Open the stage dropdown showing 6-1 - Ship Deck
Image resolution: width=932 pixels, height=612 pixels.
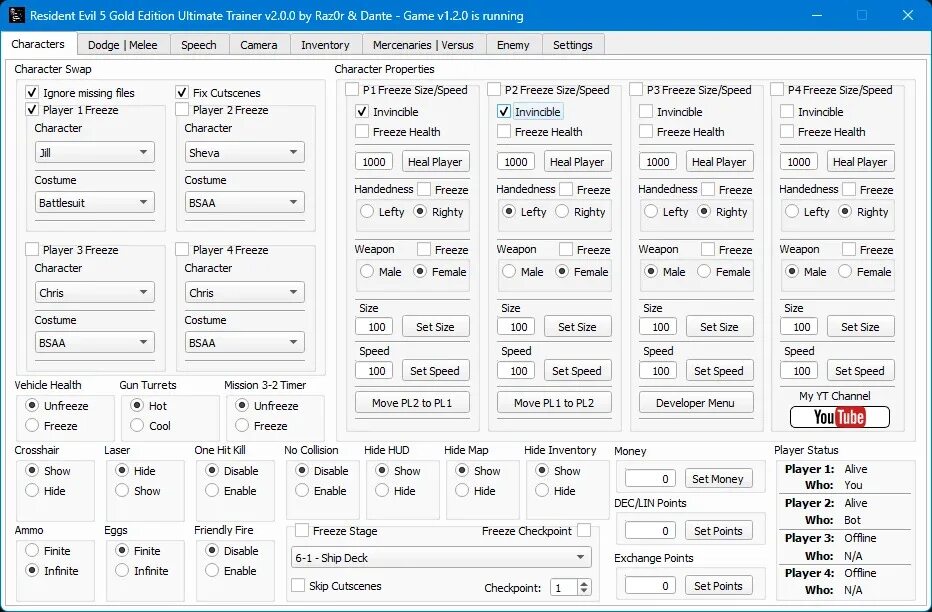(x=441, y=558)
